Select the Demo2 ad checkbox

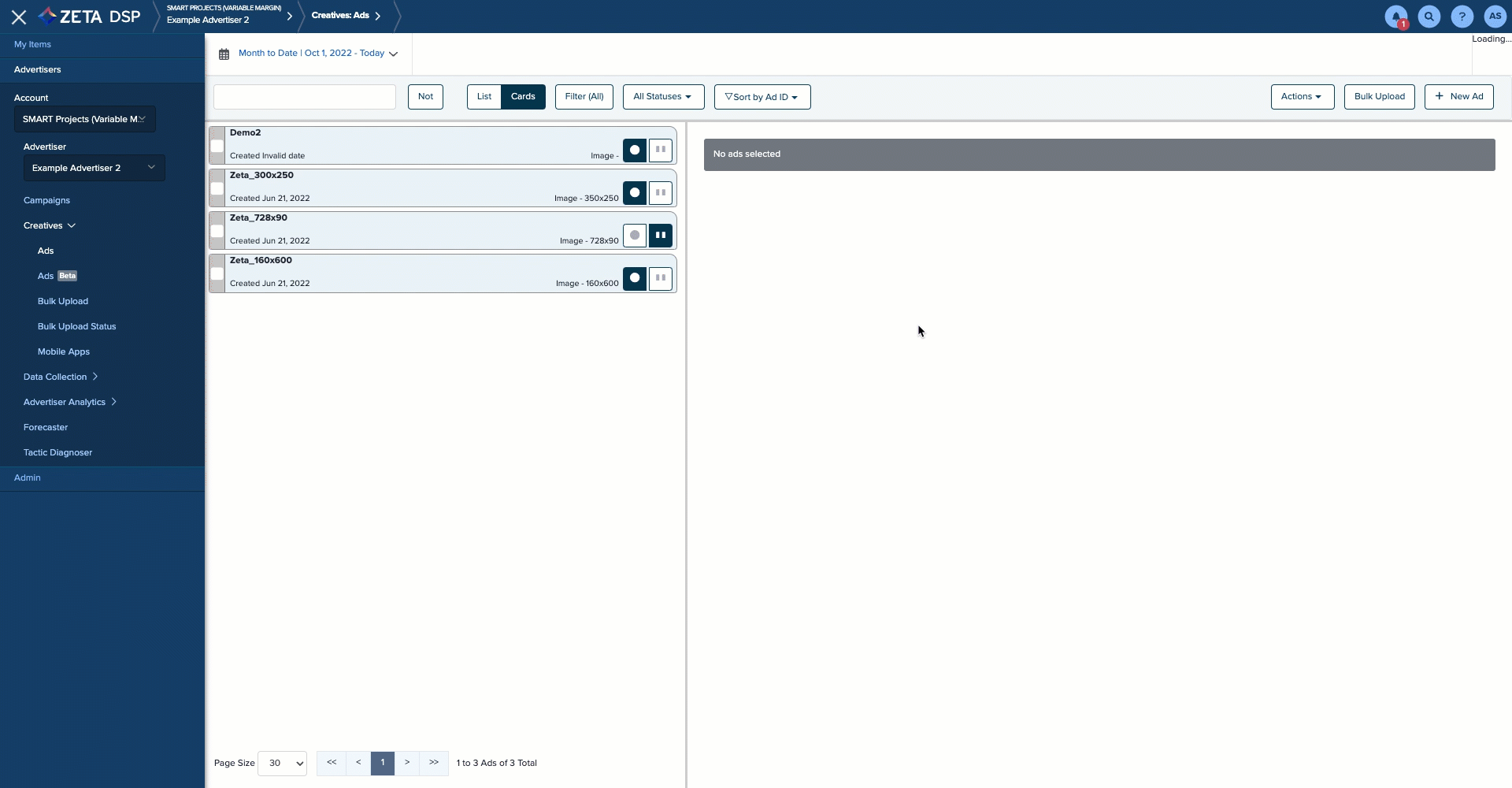pos(217,146)
